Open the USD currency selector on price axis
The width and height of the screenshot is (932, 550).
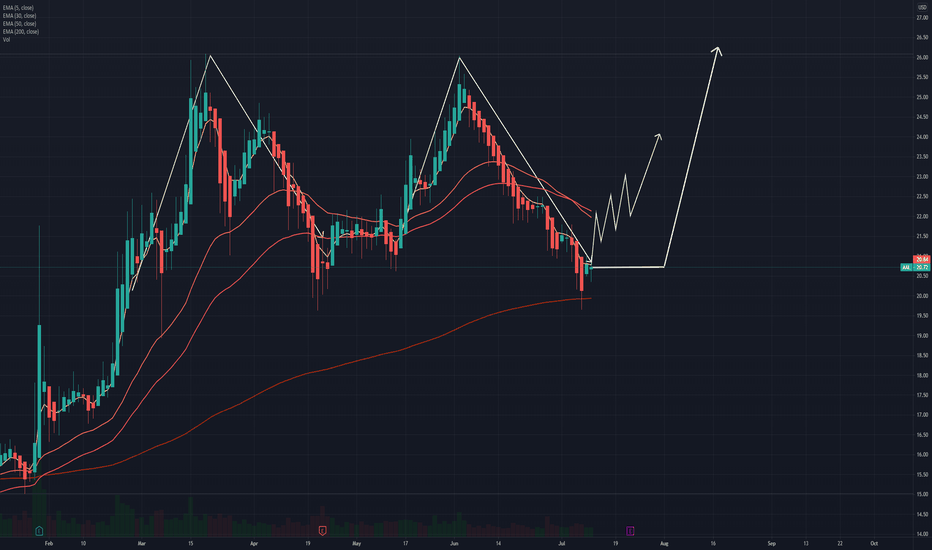point(922,7)
